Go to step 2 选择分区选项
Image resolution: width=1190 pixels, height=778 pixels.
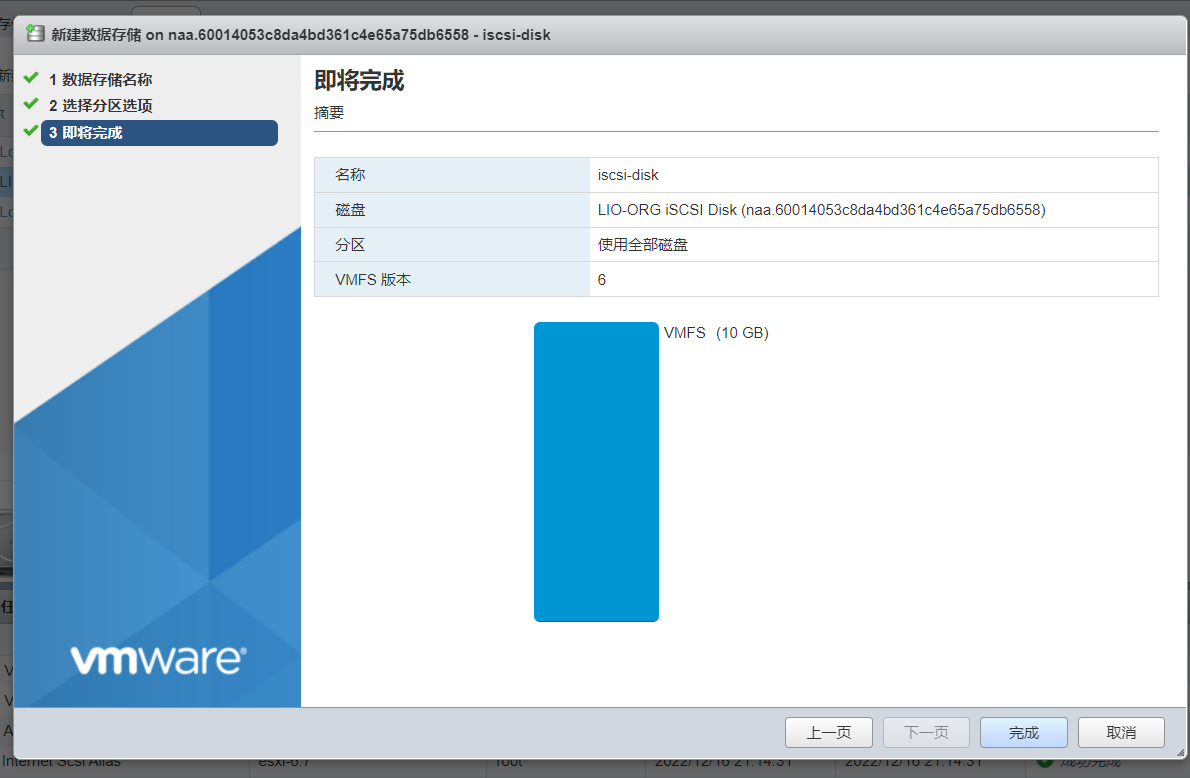[x=100, y=106]
